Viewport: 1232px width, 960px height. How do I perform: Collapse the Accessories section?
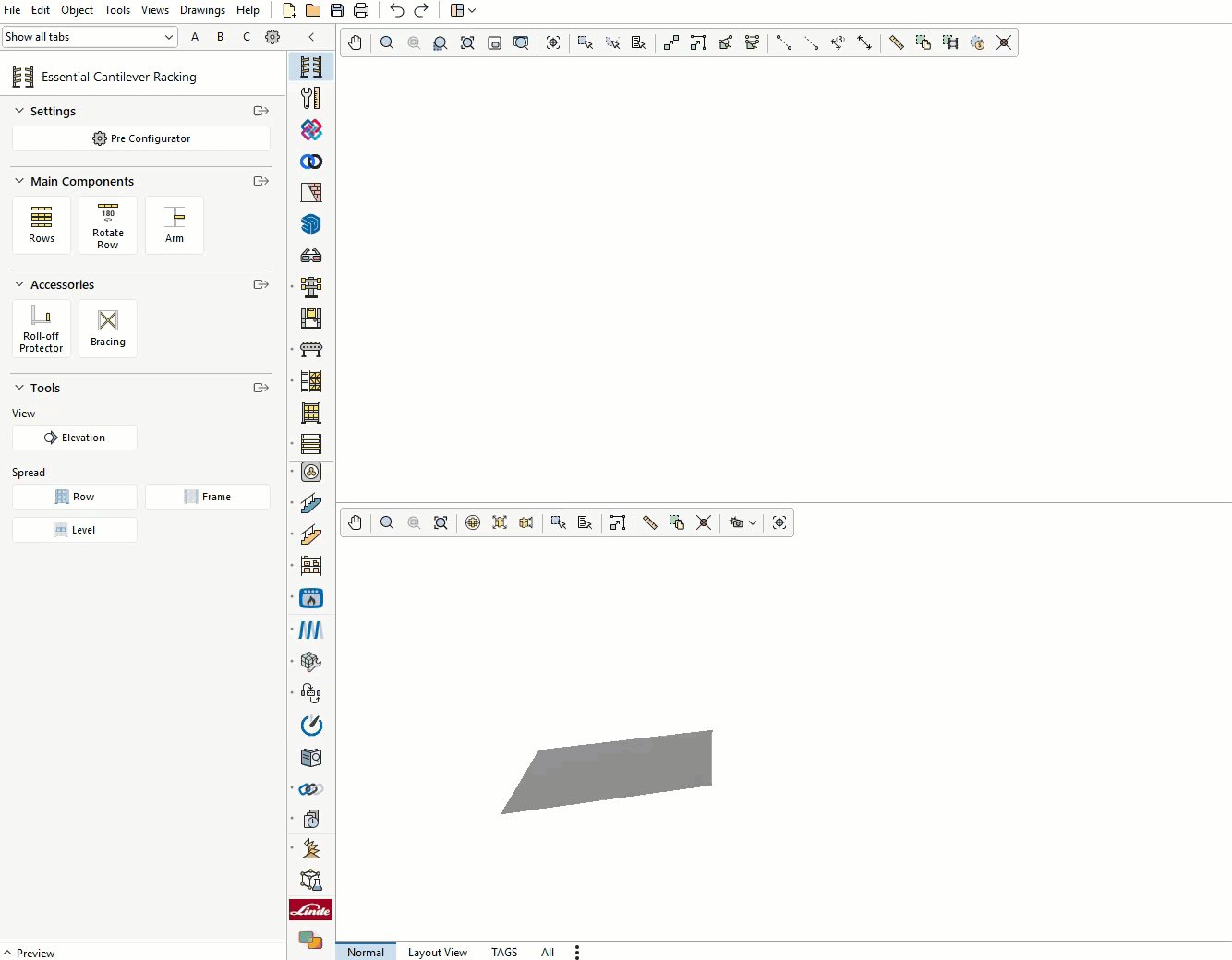coord(19,284)
